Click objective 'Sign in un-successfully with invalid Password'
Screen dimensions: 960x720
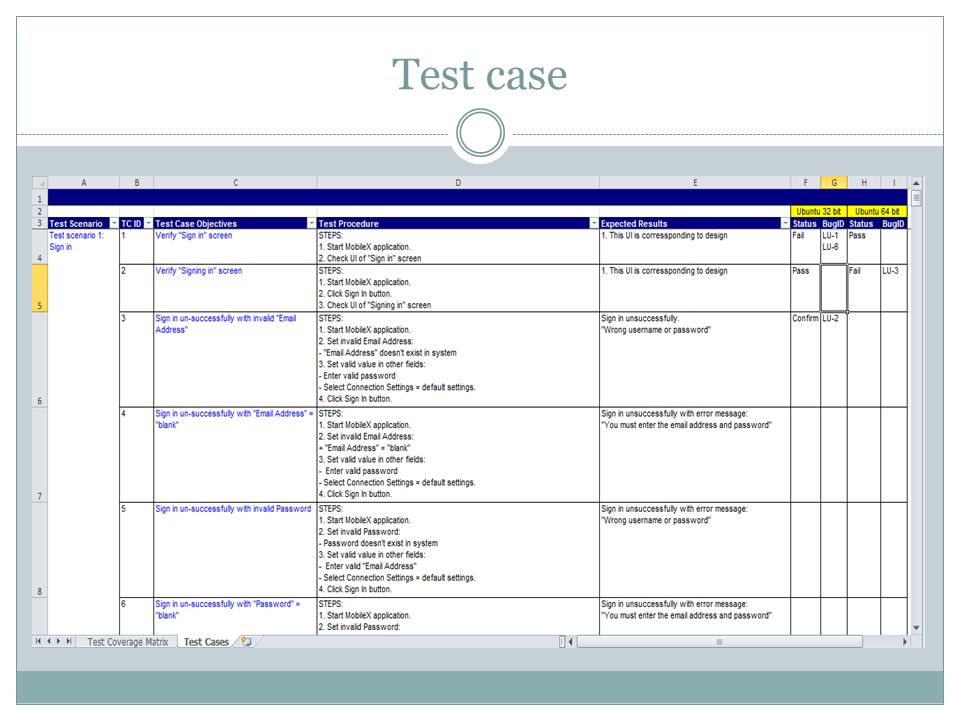[x=235, y=550]
